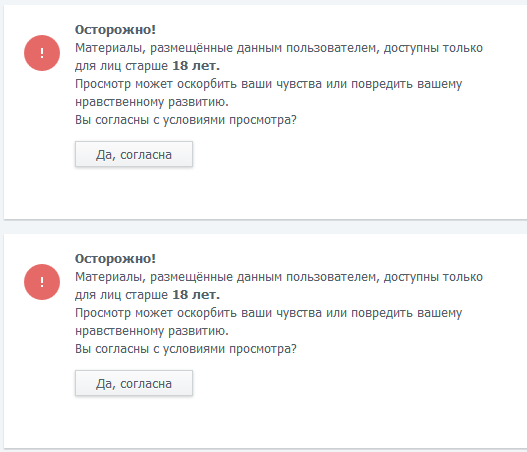Screen dimensions: 527x452
Task: Accept with "Да, согласна" in the second warning
Action: pyautogui.click(x=134, y=383)
